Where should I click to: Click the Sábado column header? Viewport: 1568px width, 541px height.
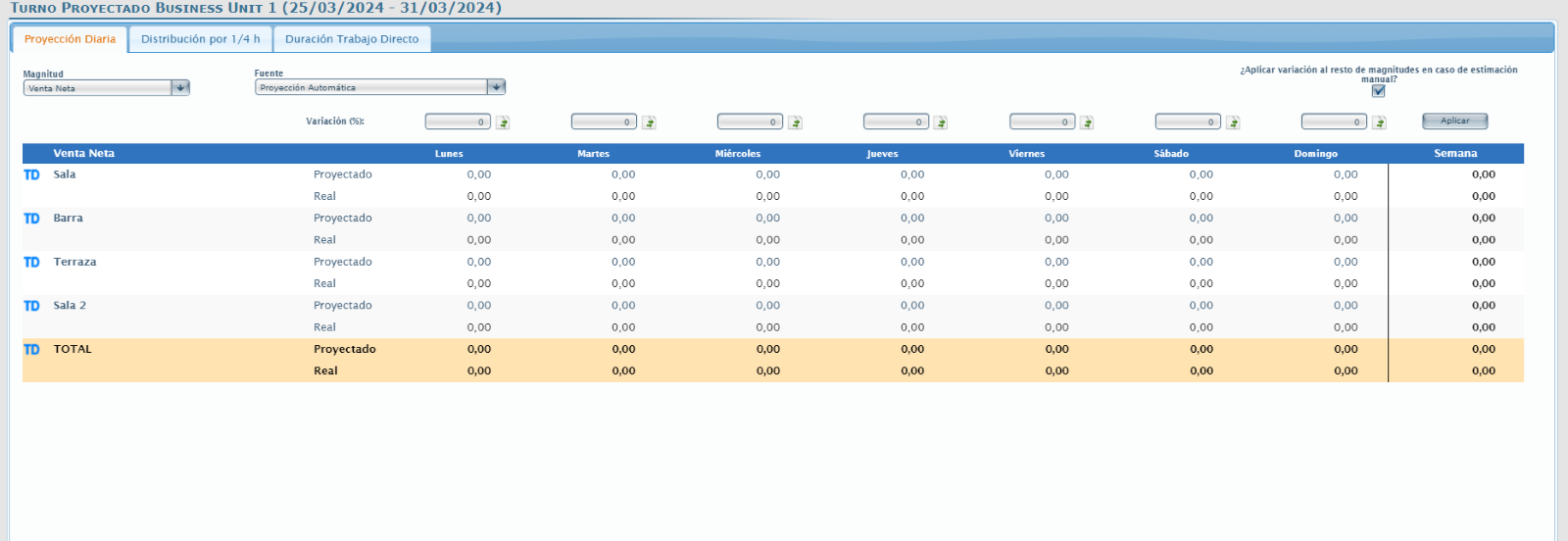[x=1171, y=154]
